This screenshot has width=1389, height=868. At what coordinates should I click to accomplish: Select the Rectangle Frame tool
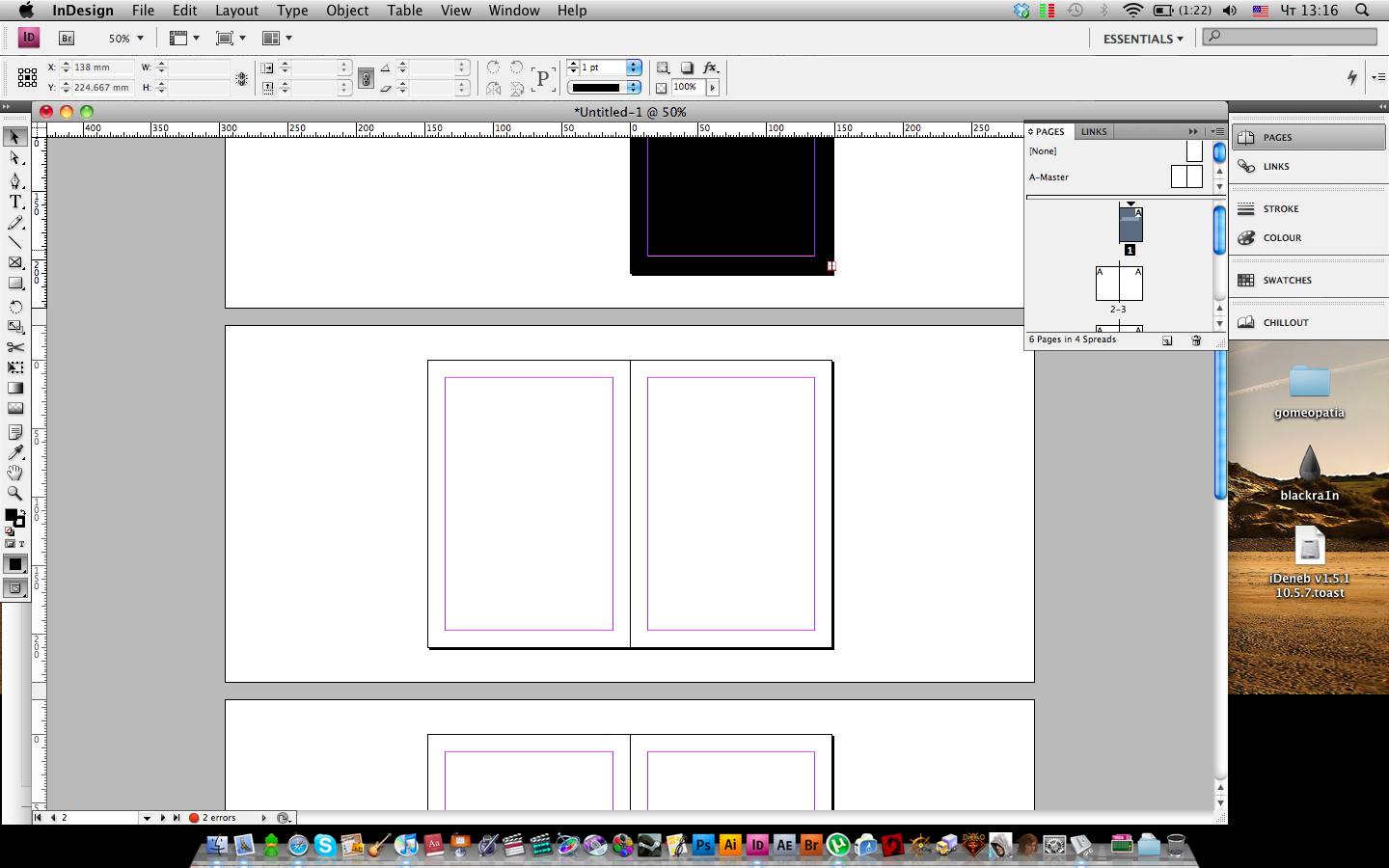14,262
